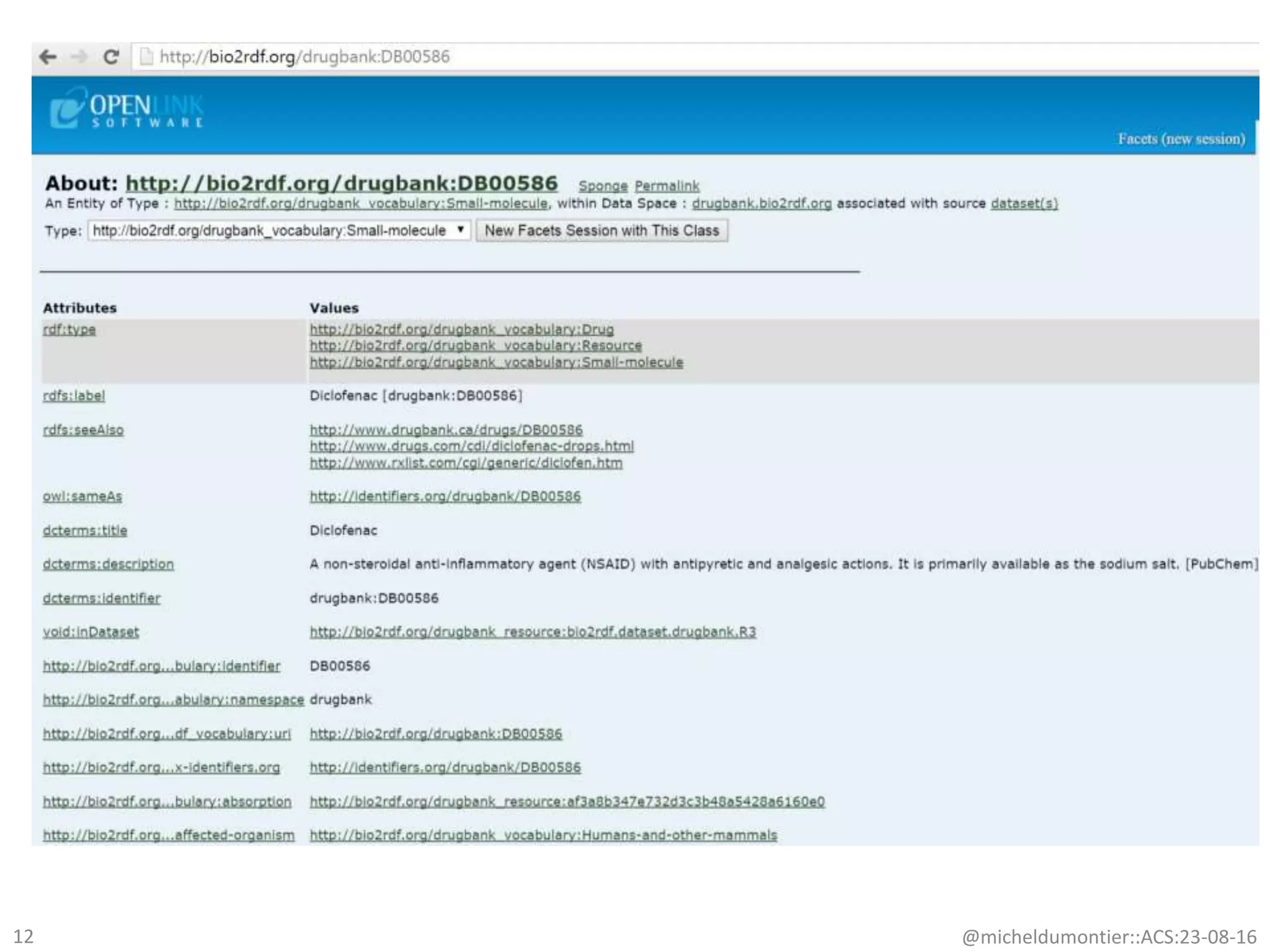Screen dimensions: 1270x952
Task: Click the page icon in address bar
Action: coord(146,57)
